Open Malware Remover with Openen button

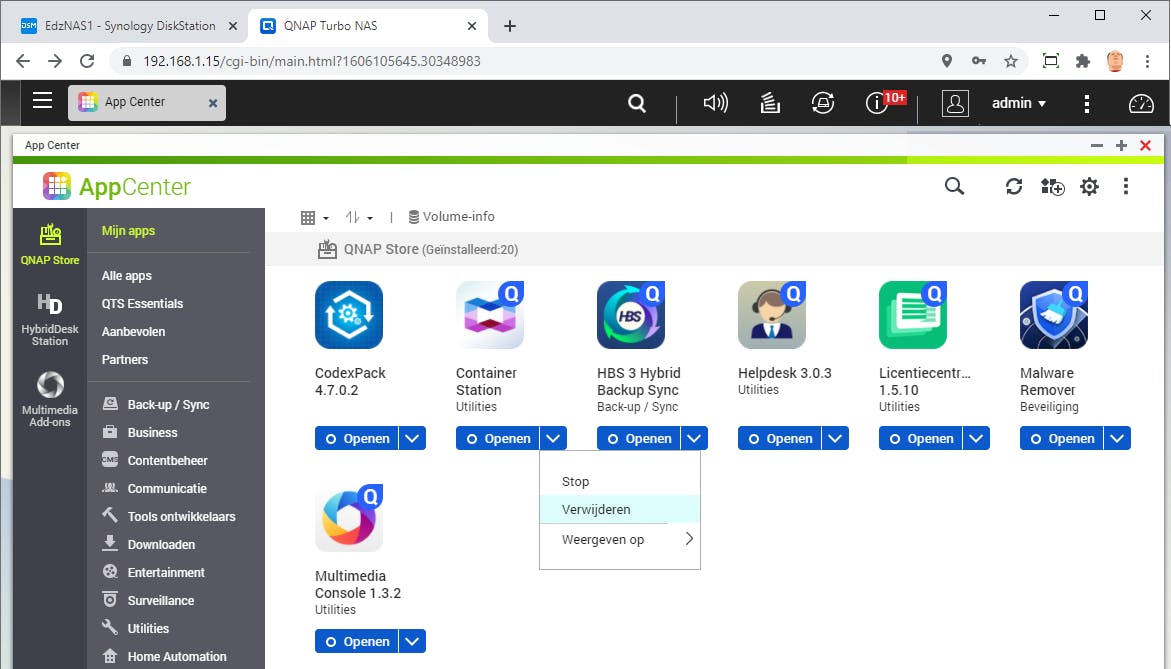tap(1062, 438)
